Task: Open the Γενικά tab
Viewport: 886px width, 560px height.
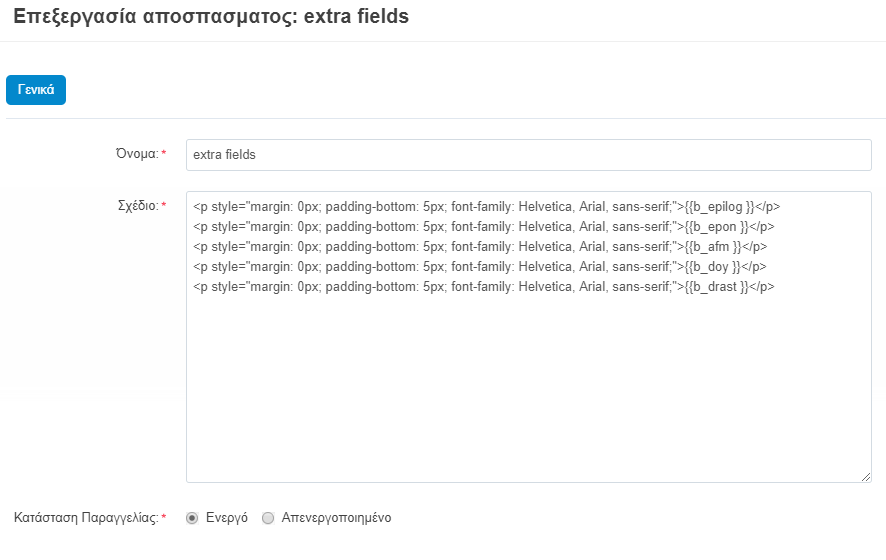Action: pos(36,90)
